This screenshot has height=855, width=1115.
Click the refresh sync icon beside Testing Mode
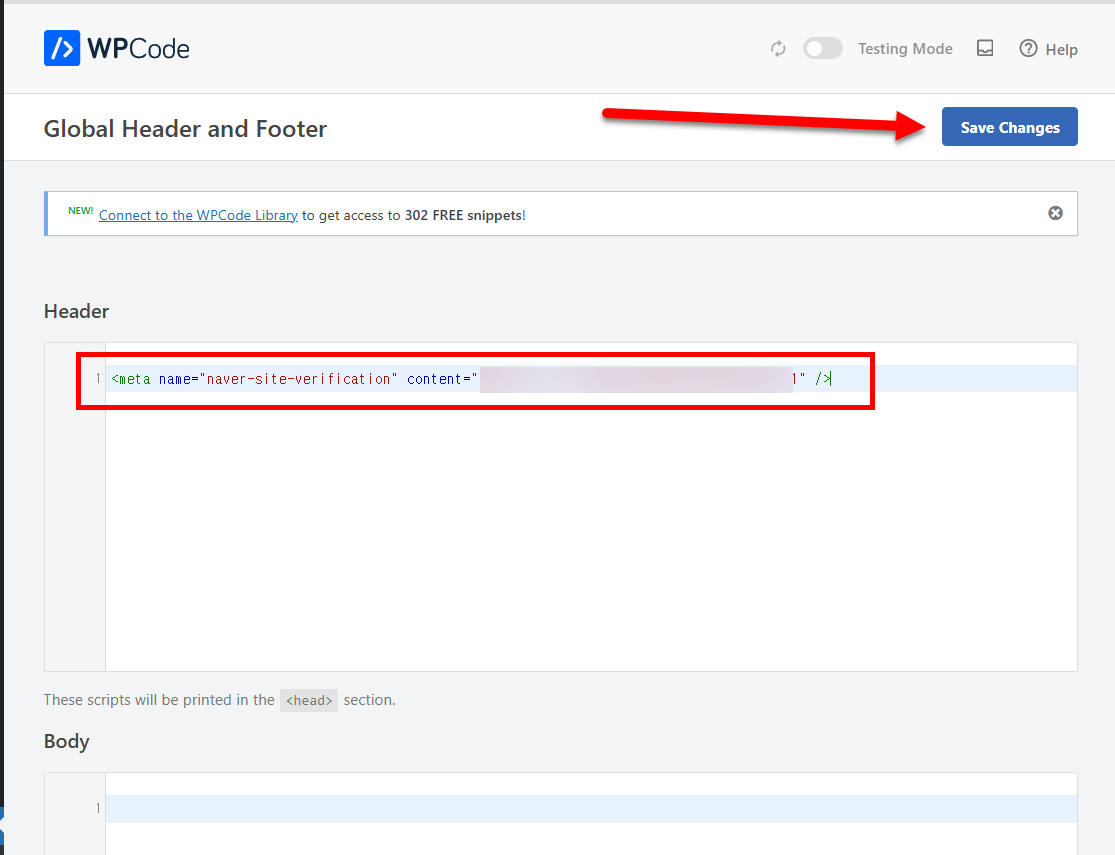778,48
